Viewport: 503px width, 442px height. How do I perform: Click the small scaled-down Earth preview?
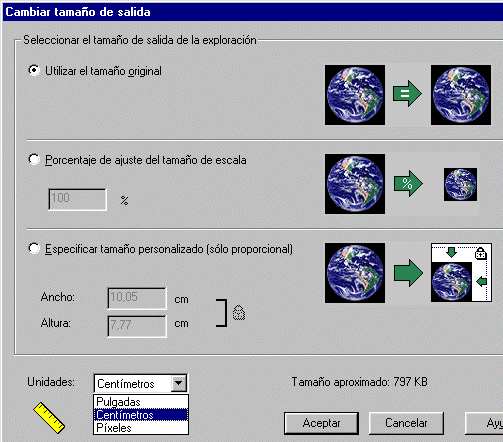(460, 184)
